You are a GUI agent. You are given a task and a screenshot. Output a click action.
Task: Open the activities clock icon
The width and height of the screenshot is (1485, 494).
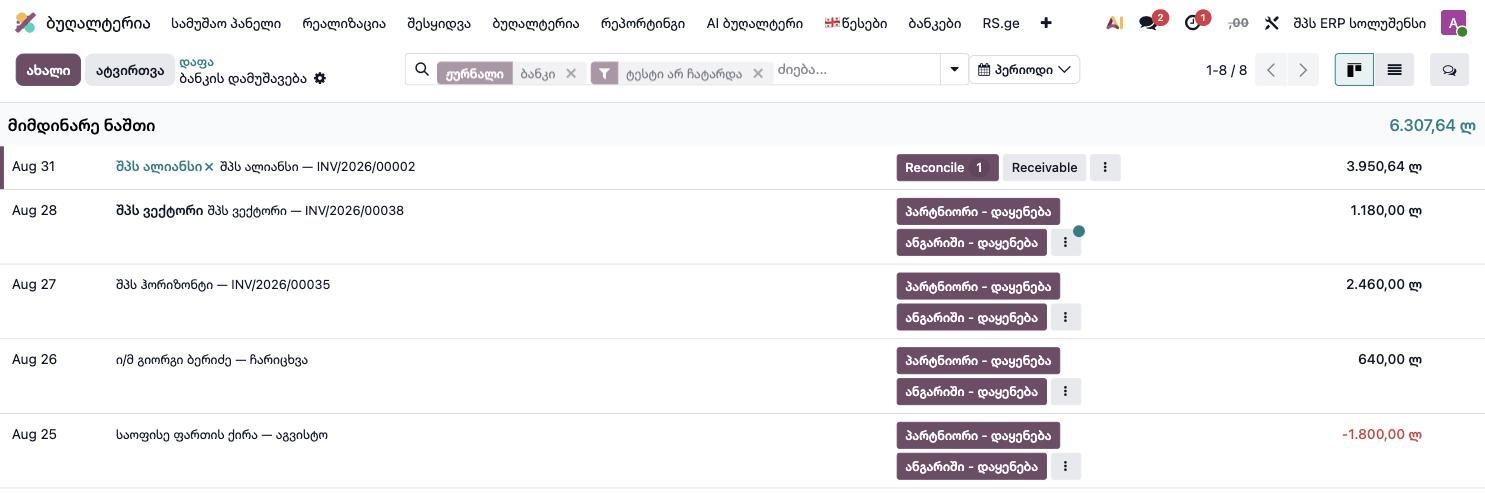click(1192, 23)
